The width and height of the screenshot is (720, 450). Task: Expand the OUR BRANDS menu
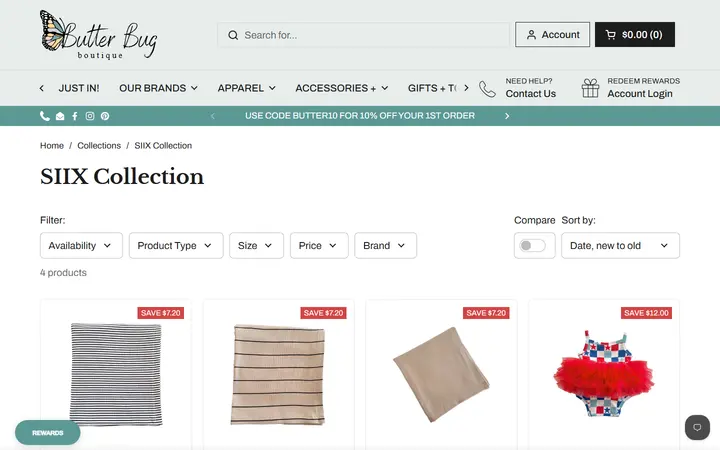[x=158, y=88]
